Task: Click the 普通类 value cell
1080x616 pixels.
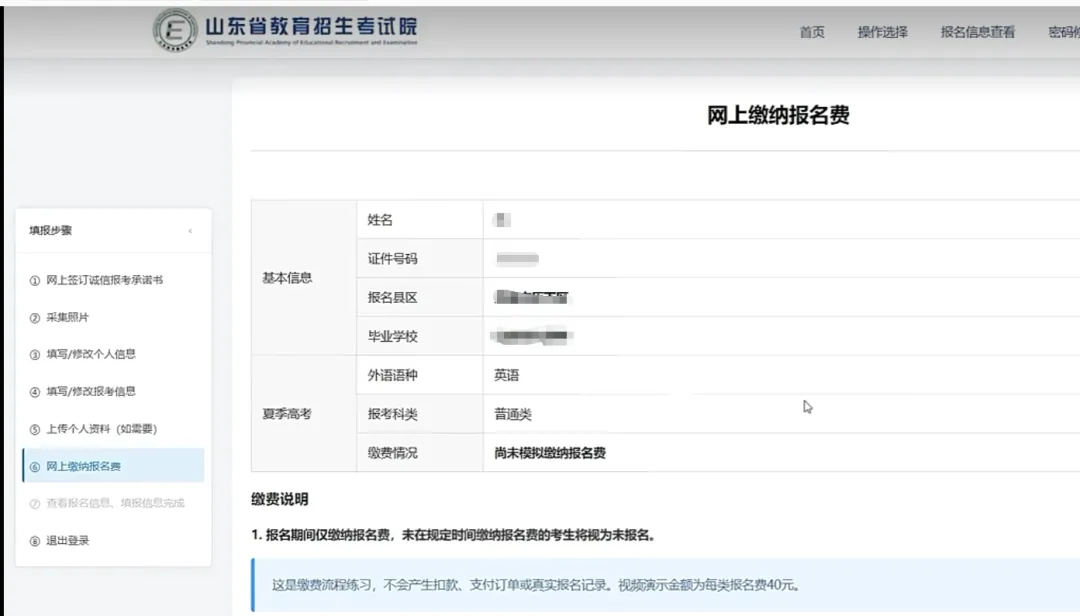Action: [x=781, y=413]
